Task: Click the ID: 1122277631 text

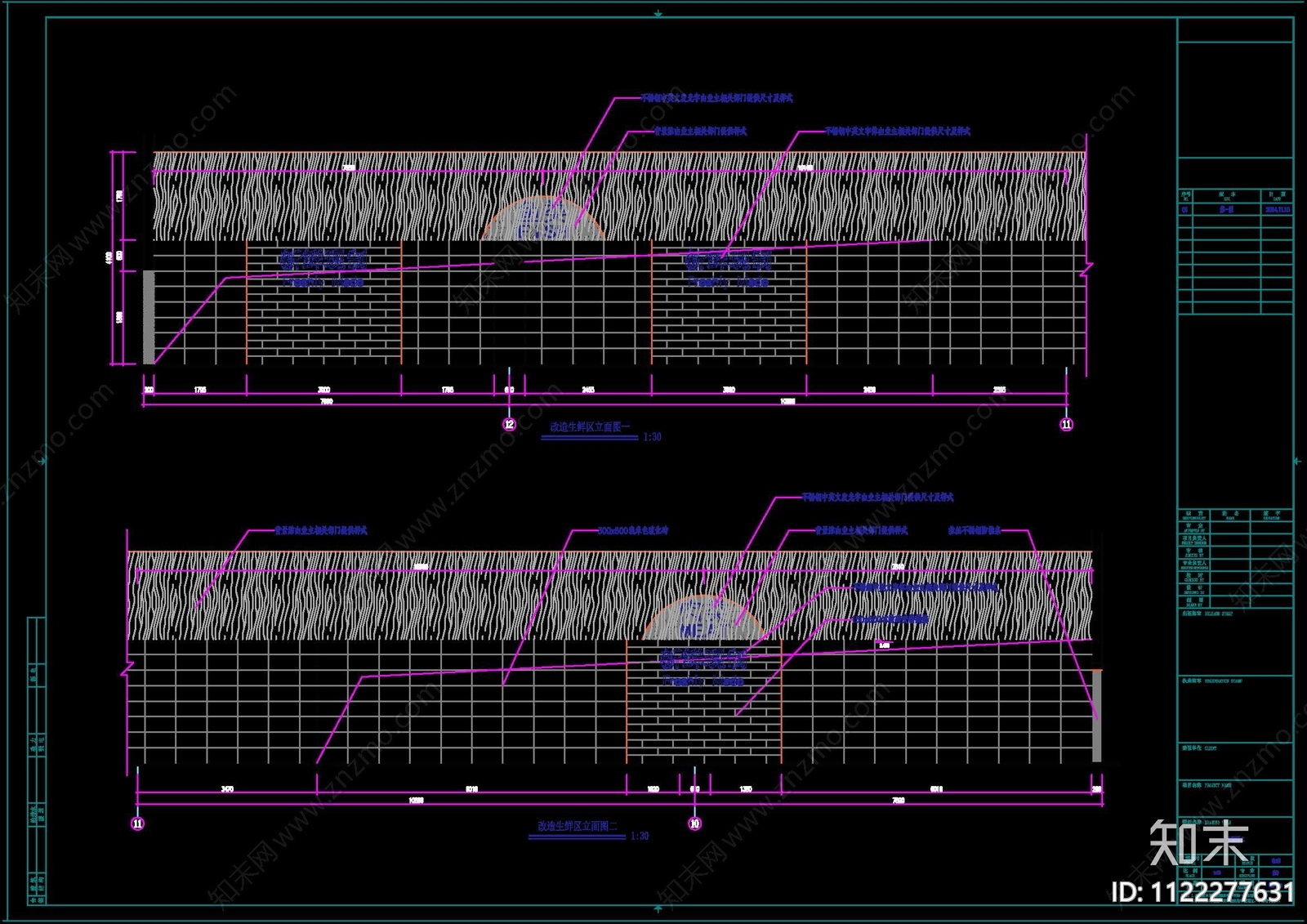Action: click(x=1202, y=892)
